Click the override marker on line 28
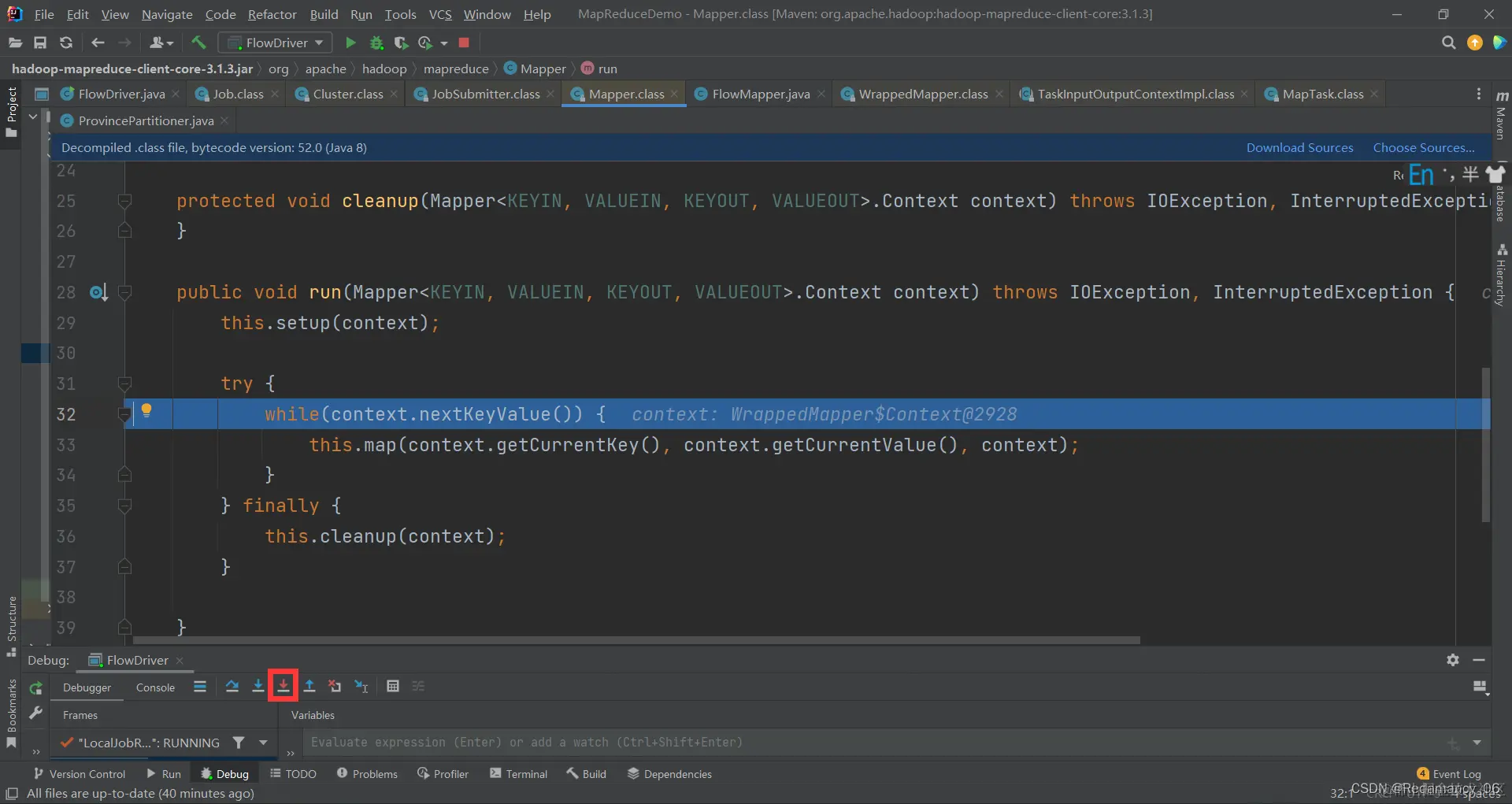This screenshot has height=804, width=1512. coord(98,293)
